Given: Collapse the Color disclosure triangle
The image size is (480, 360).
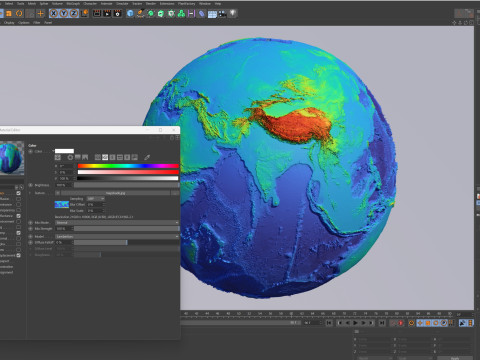Looking at the screenshot, I should (53, 151).
